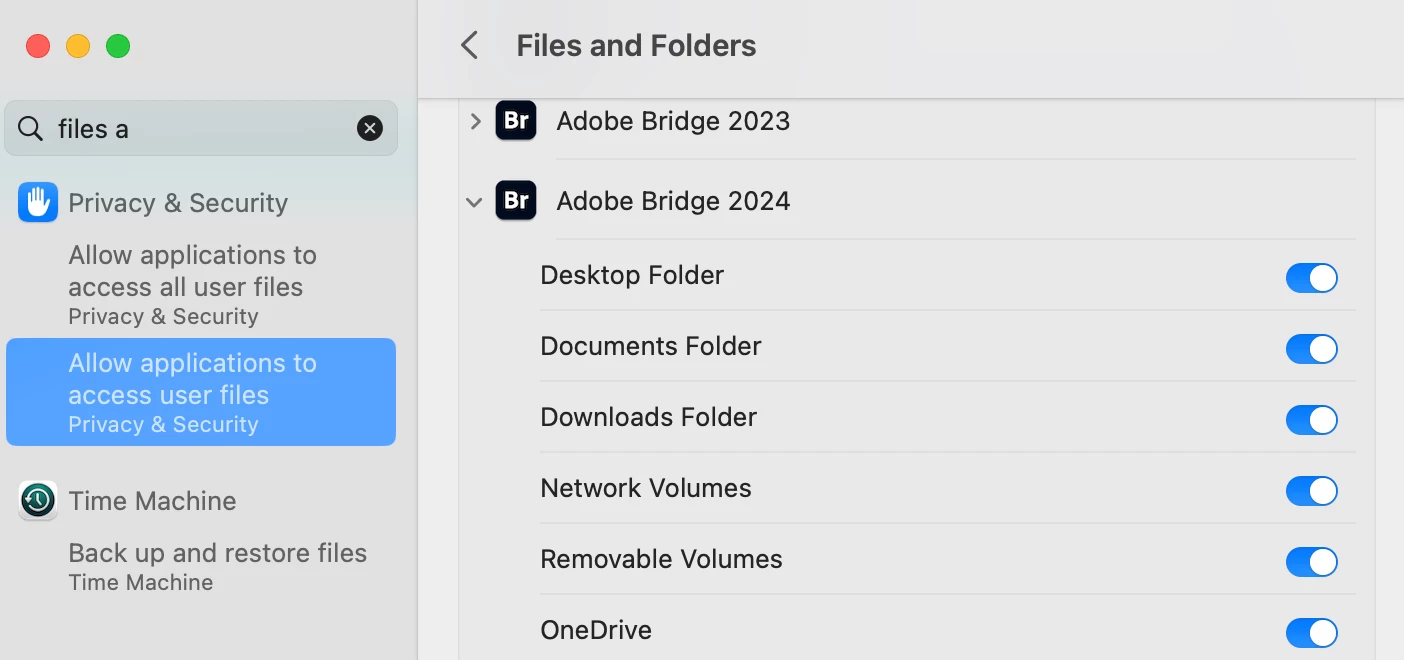The width and height of the screenshot is (1404, 660).
Task: Click the Privacy & Security hand icon
Action: click(x=38, y=203)
